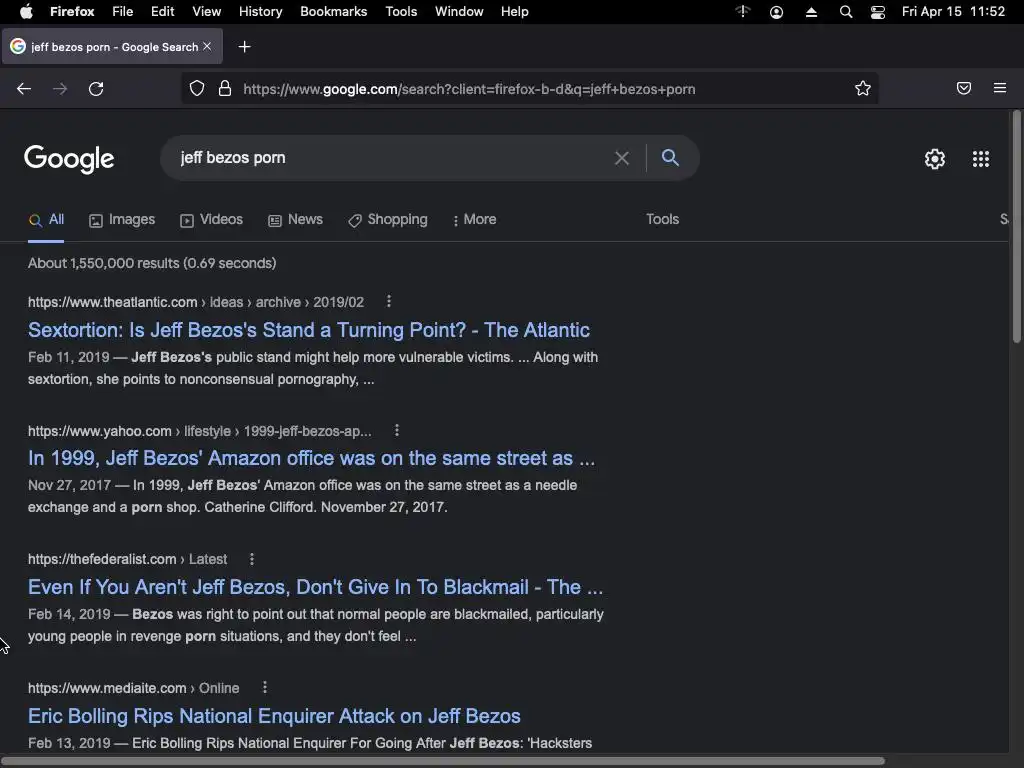
Task: Open the Firefox hamburger application menu
Action: click(1000, 88)
